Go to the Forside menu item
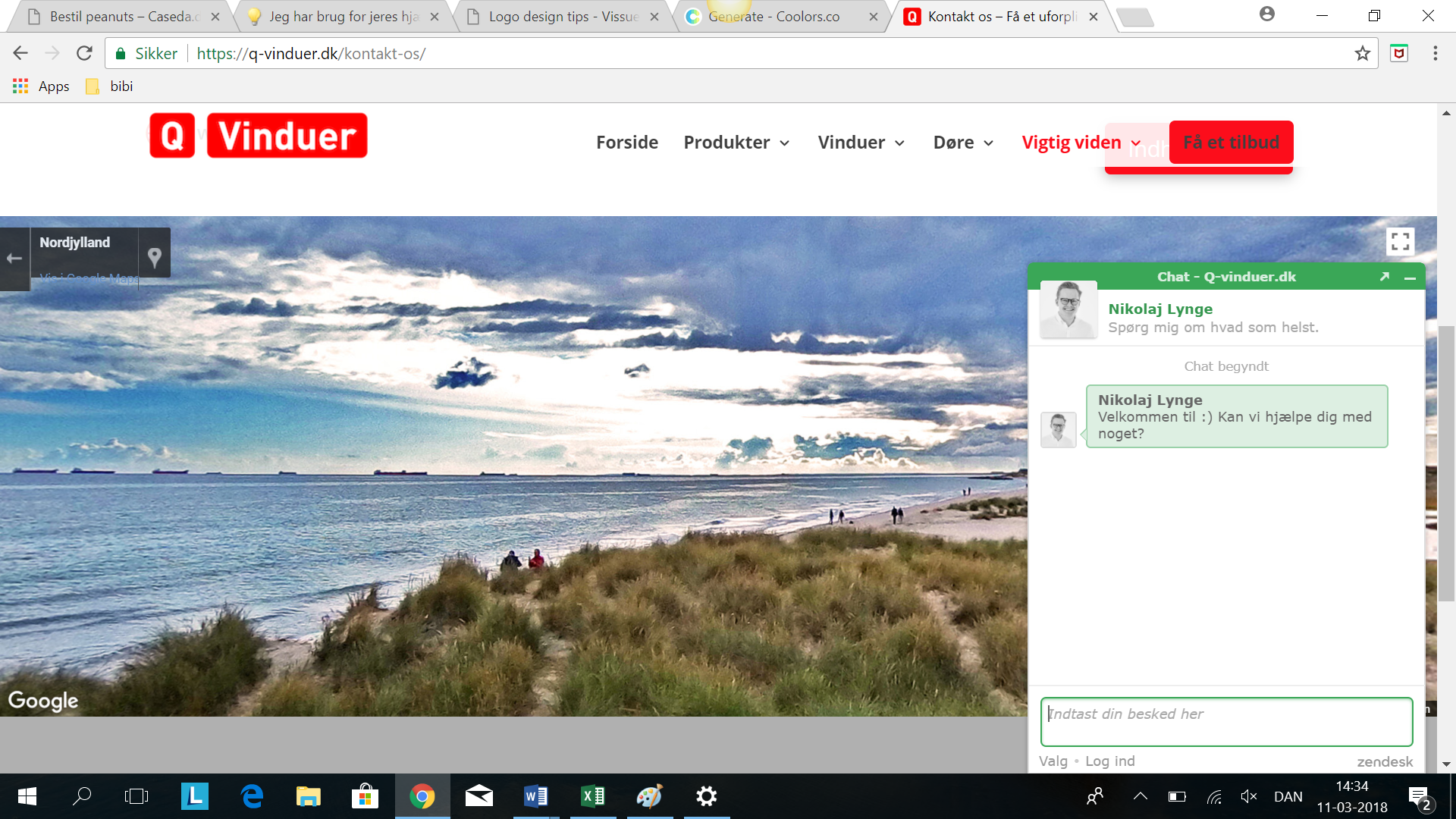 tap(626, 143)
